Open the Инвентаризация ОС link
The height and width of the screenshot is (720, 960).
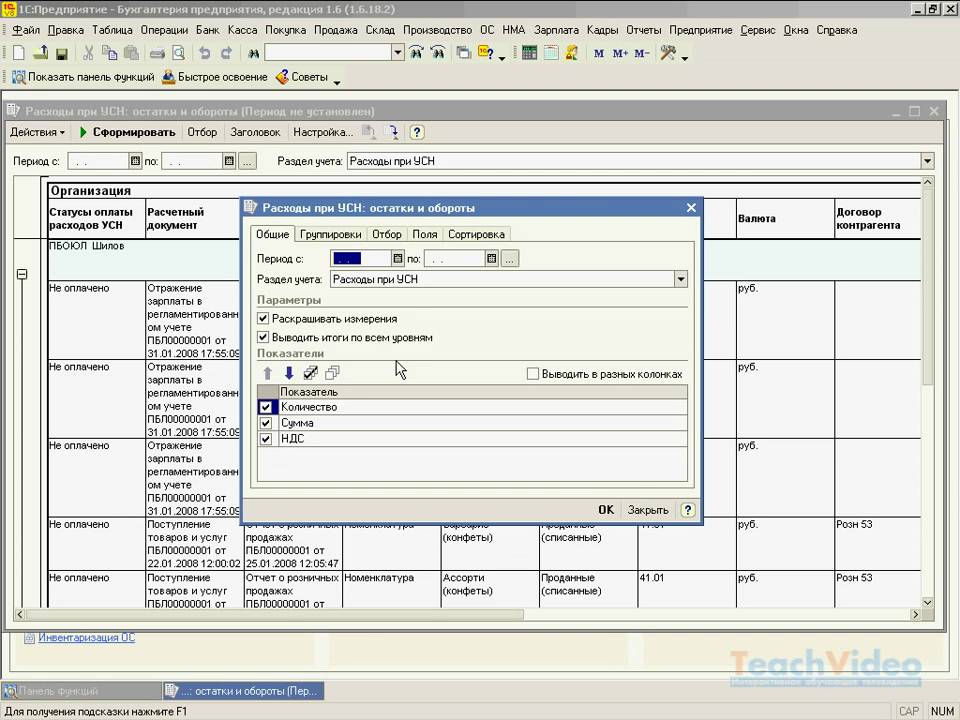(86, 637)
